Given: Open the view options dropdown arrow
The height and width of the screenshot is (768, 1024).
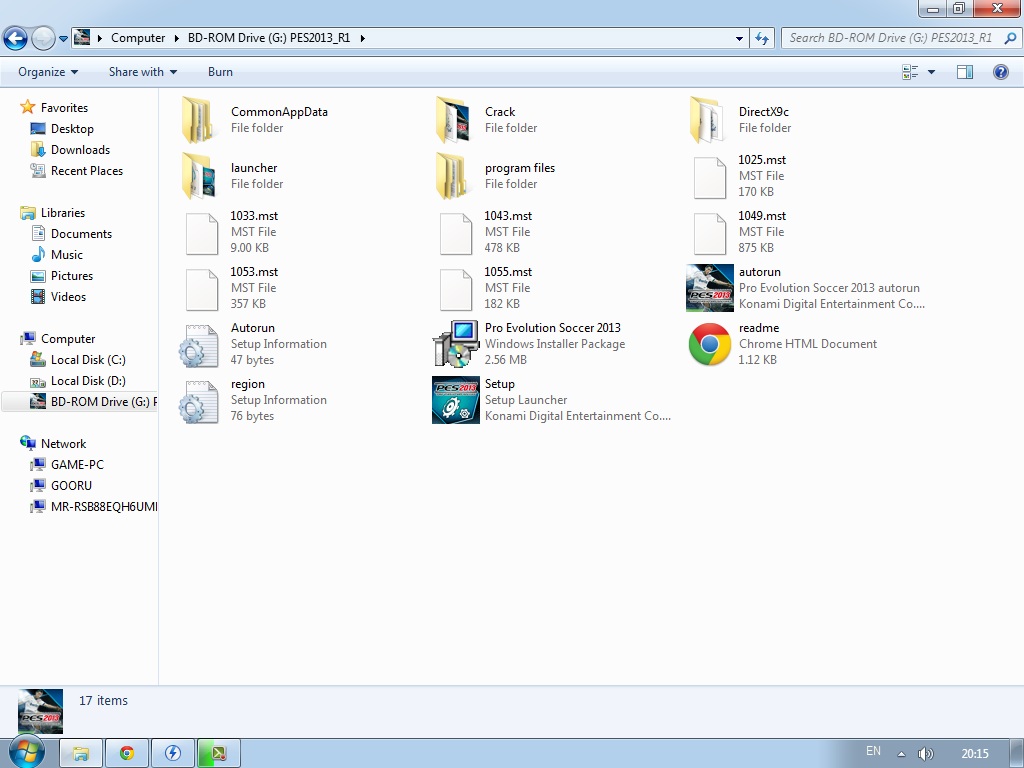Looking at the screenshot, I should coord(931,72).
